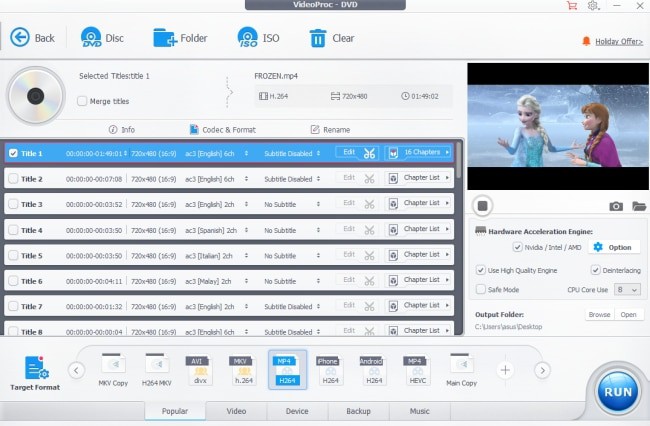Click the Holiday Offer link
The width and height of the screenshot is (650, 426).
[x=619, y=41]
